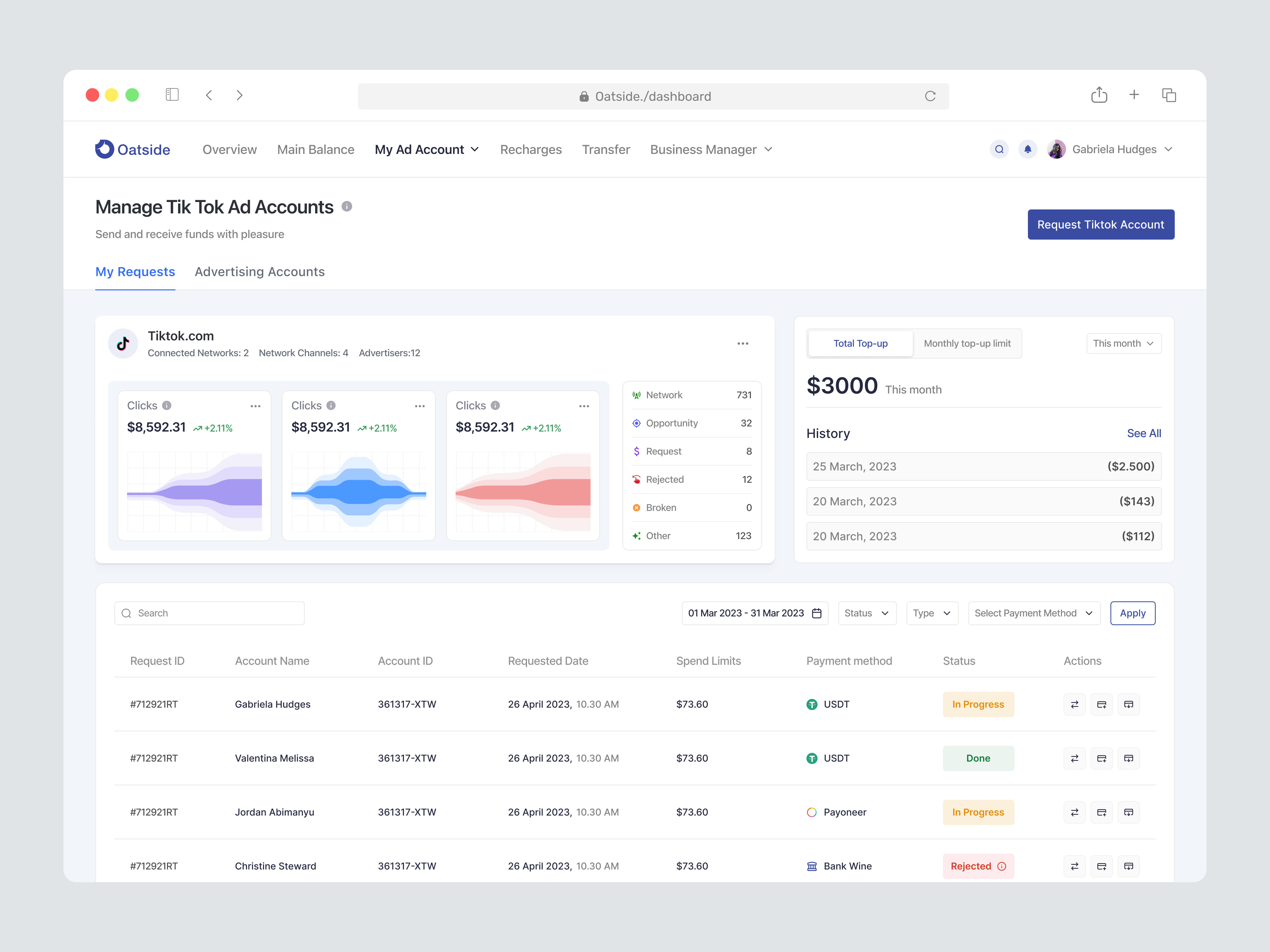Open the three-dot menu on the Tiktok.com card
The height and width of the screenshot is (952, 1270).
click(742, 343)
